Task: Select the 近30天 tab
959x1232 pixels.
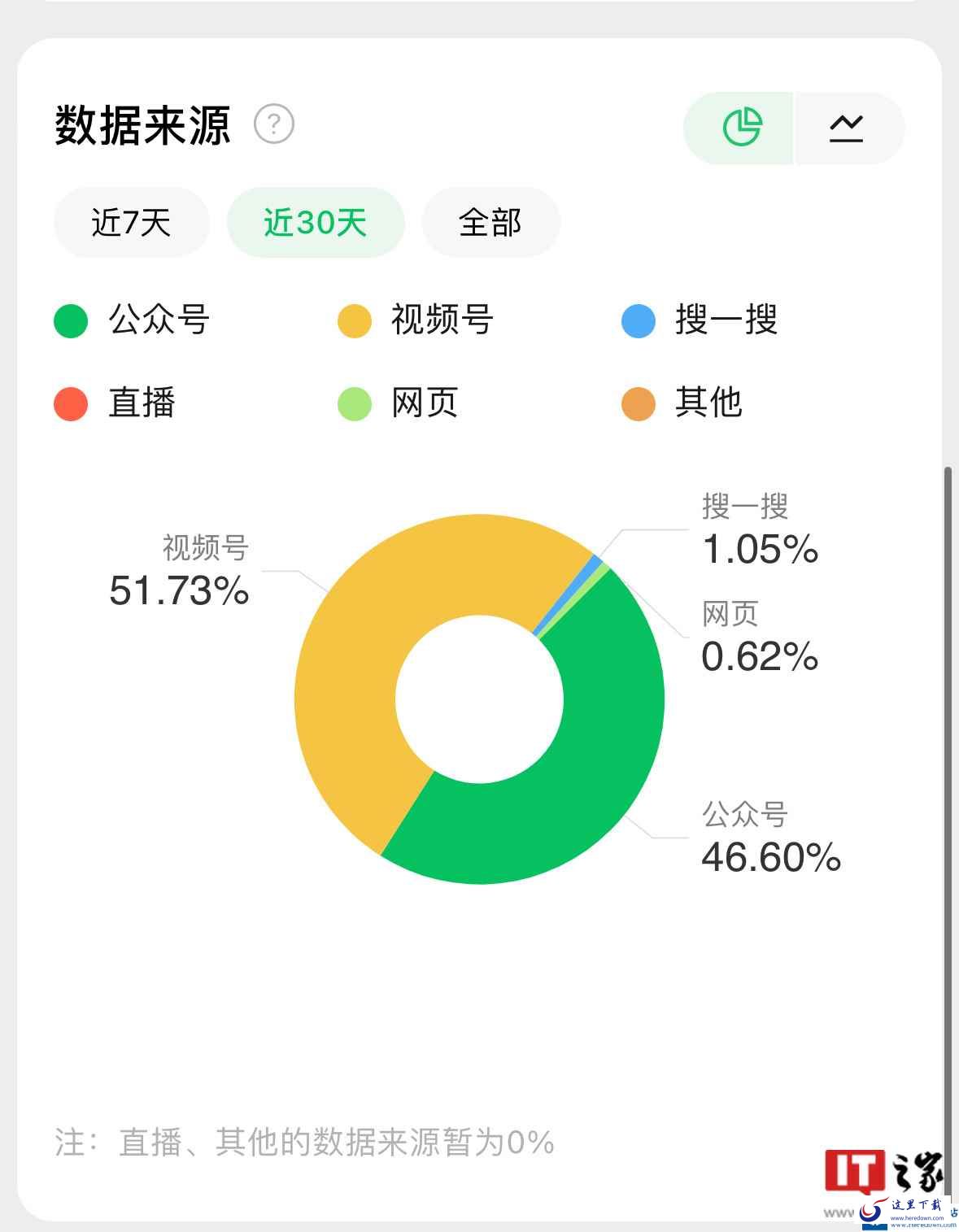Action: tap(316, 222)
